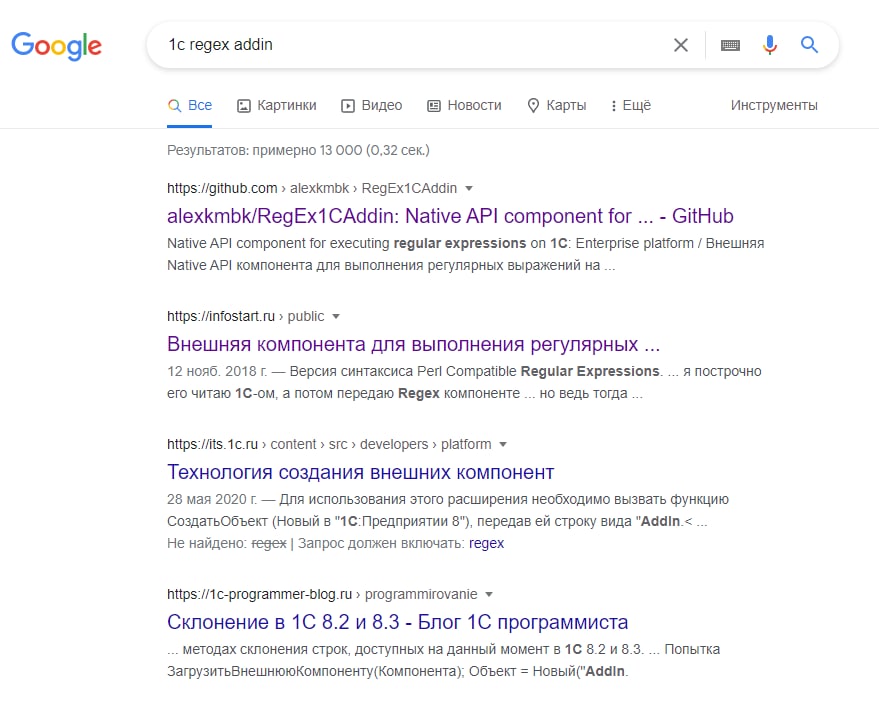Screen dimensions: 879x705
Task: Expand the Ещё menu
Action: pyautogui.click(x=631, y=105)
